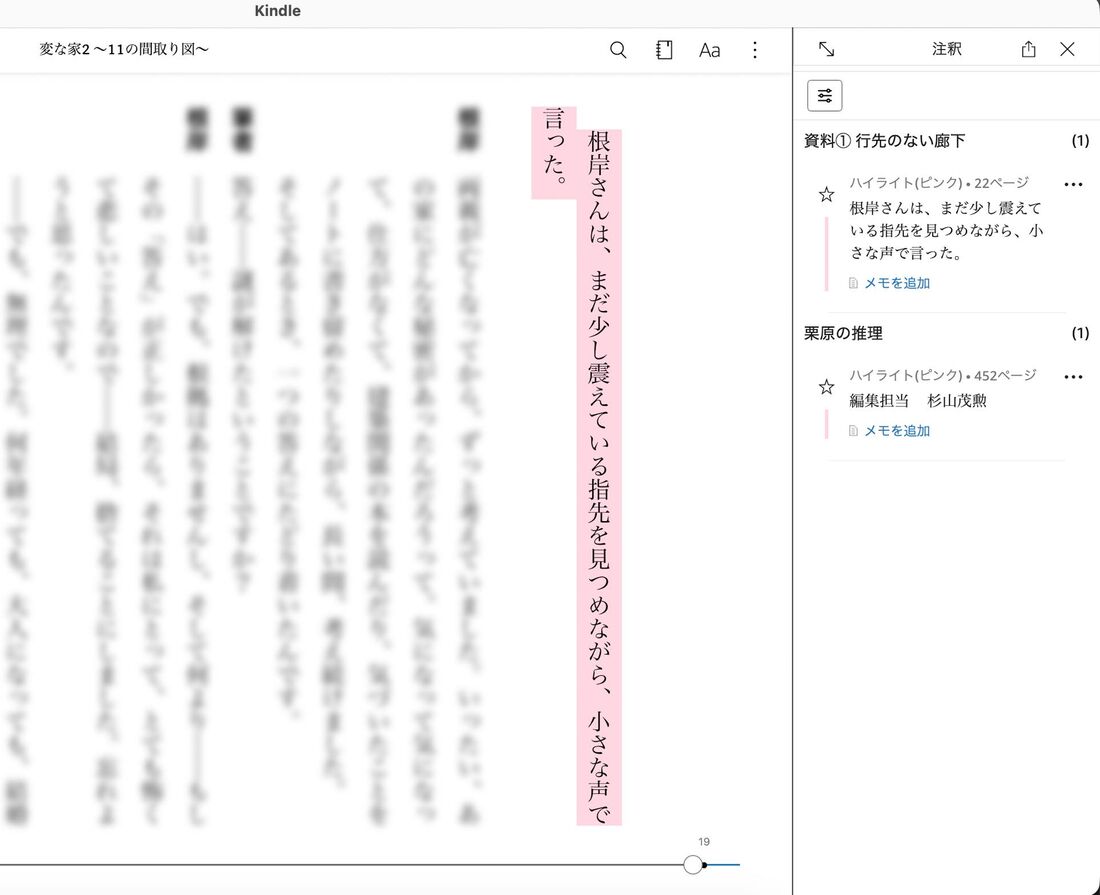Open the search icon in the toolbar
Viewport: 1100px width, 895px height.
618,49
